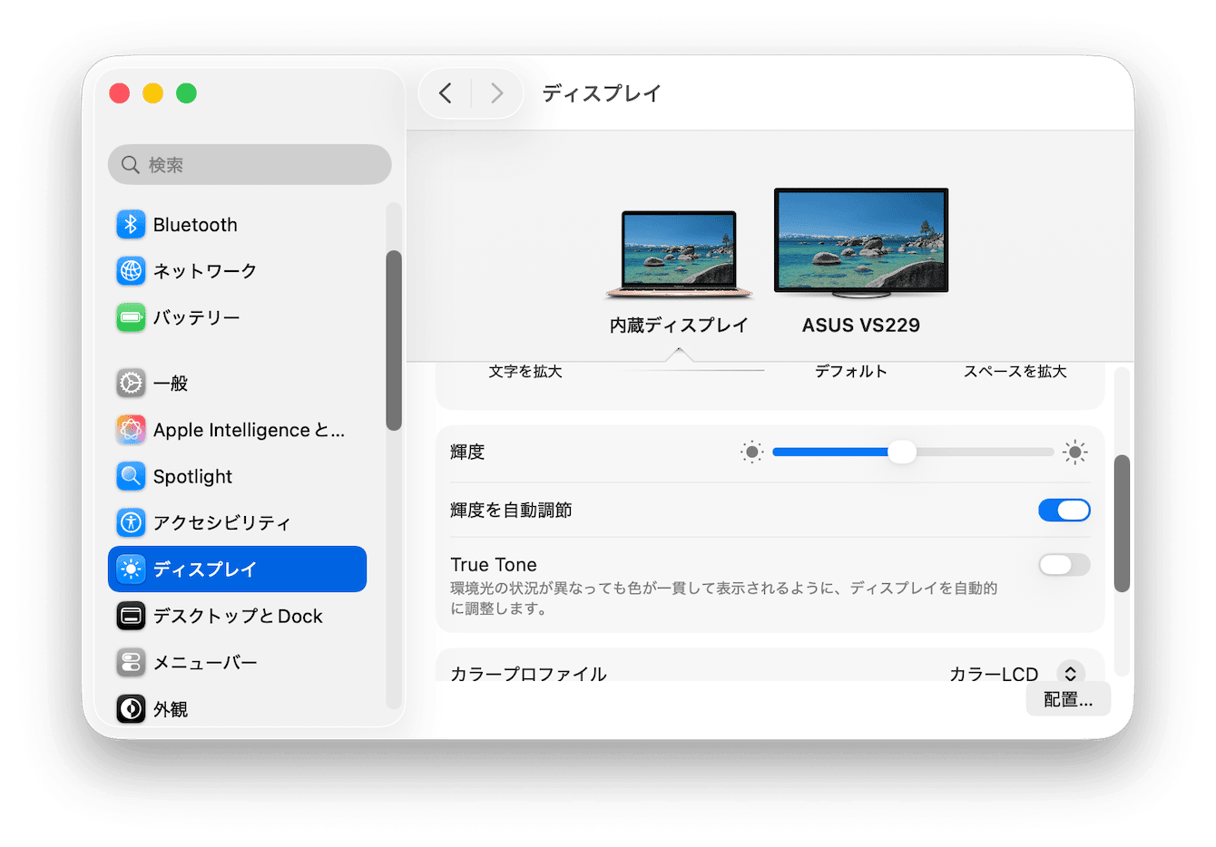Select the 内蔵ディスプレイ laptop thumbnail

click(x=679, y=255)
